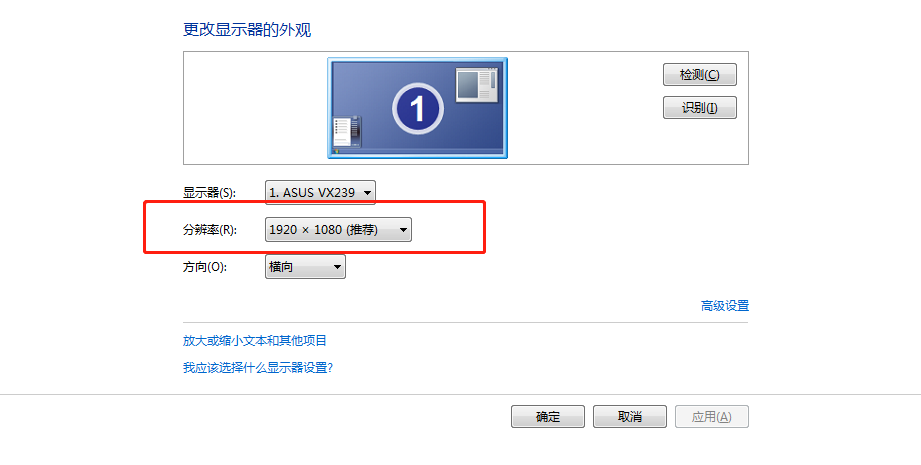Screen dimensions: 921x465
Task: Follow the 放大或缩小文本和其他项目 link
Action: pyautogui.click(x=255, y=341)
